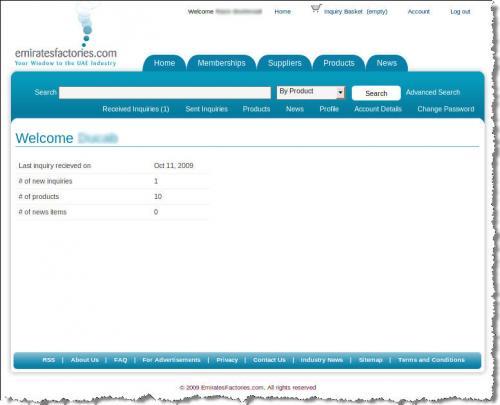Open About Us in footer
The height and width of the screenshot is (405, 500).
85,360
